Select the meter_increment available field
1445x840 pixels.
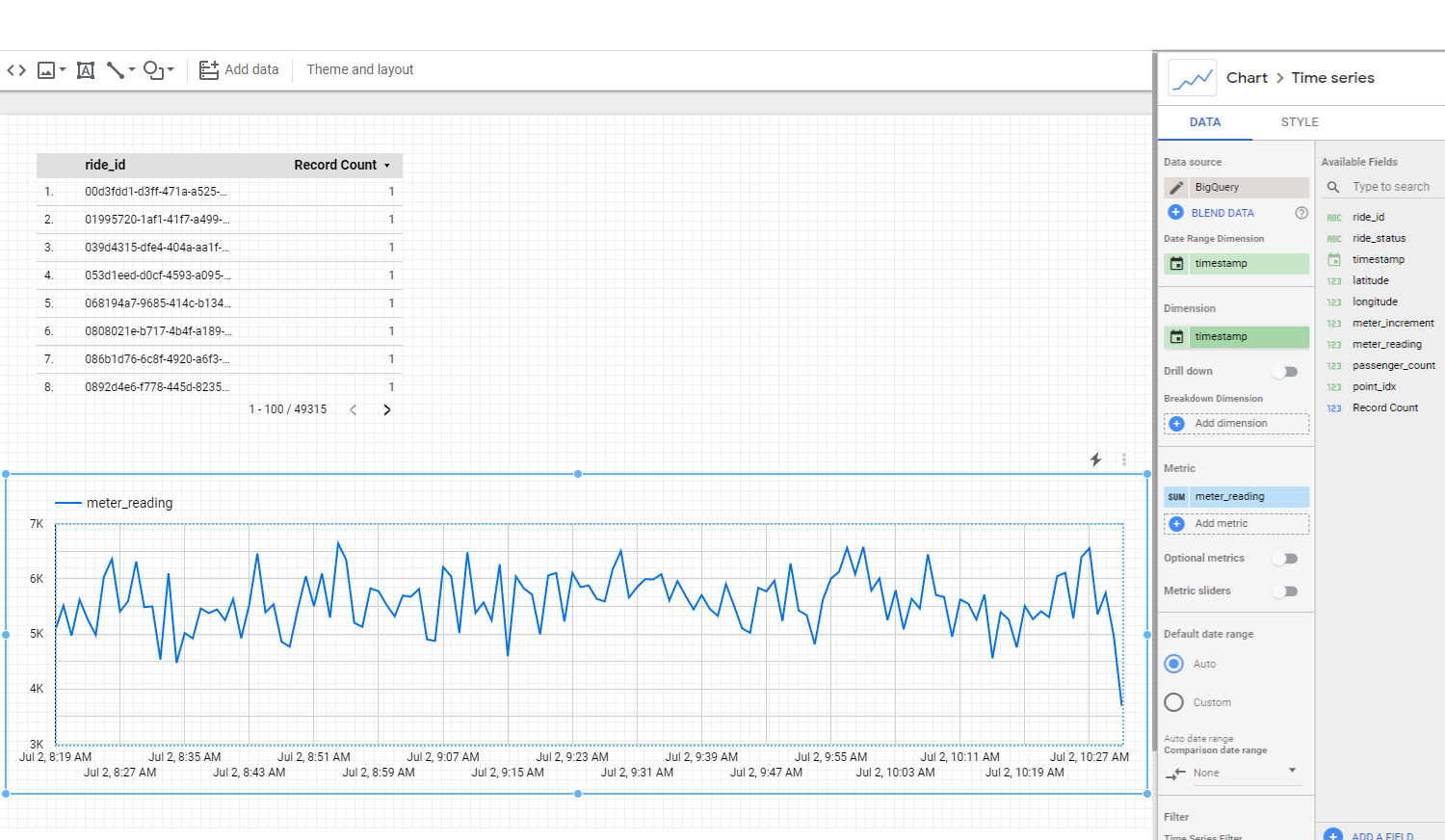pyautogui.click(x=1393, y=324)
